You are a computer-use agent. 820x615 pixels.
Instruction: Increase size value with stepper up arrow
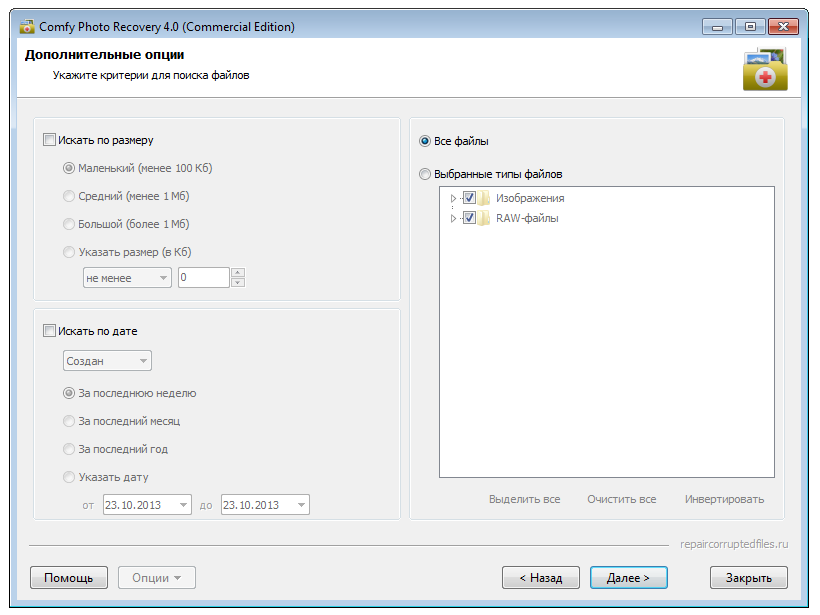click(238, 272)
